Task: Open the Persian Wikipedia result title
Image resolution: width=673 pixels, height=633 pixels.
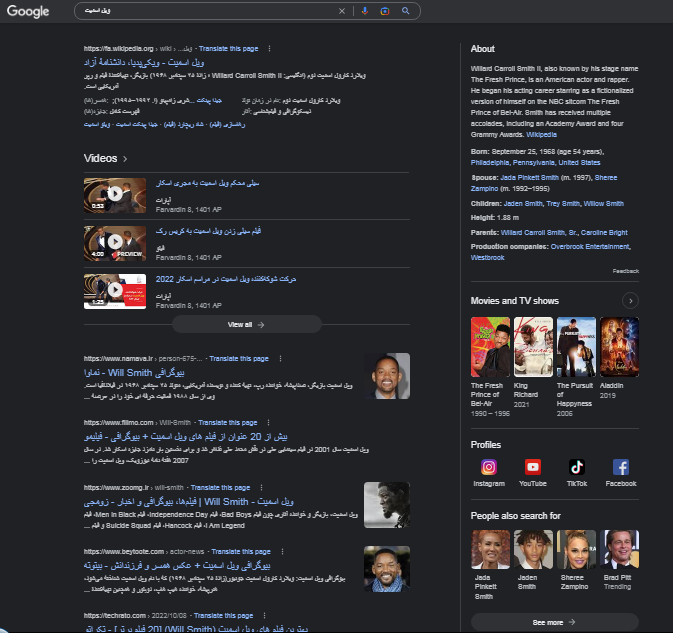Action: point(144,63)
